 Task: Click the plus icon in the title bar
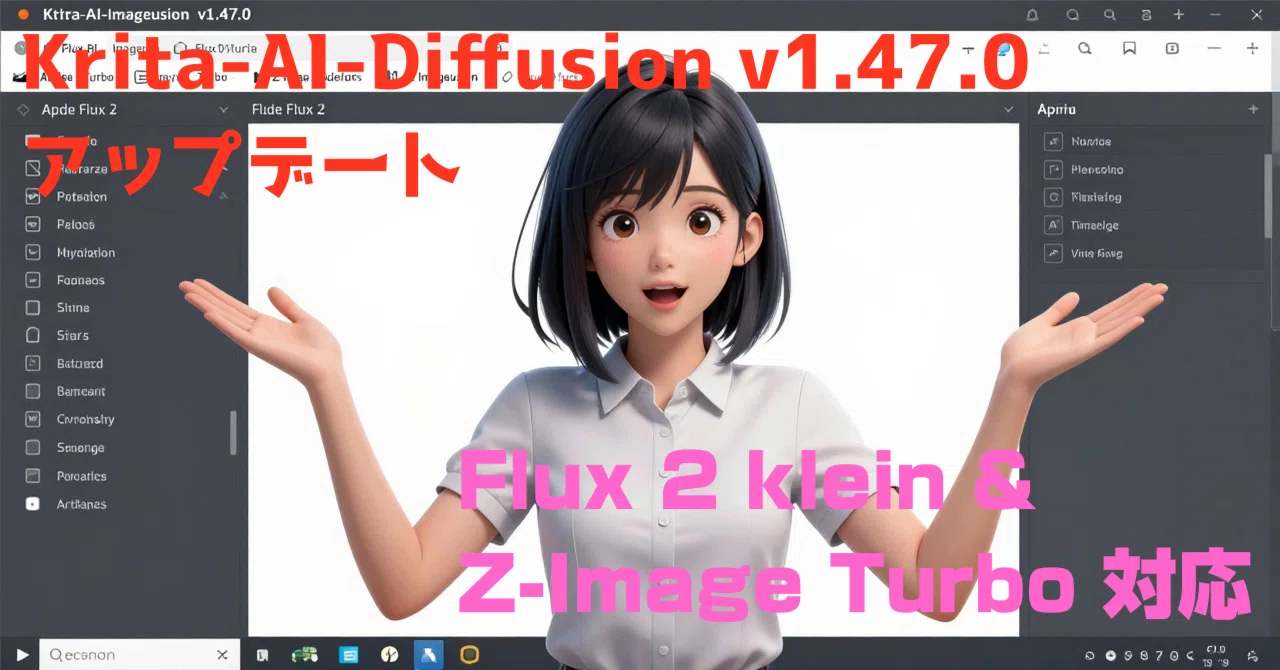click(1179, 15)
